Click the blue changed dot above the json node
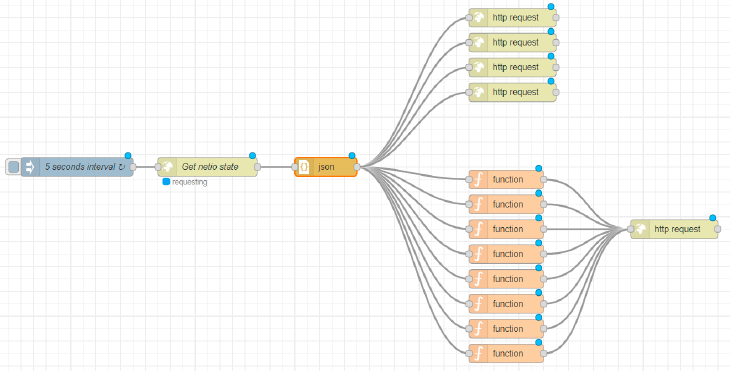This screenshot has height=371, width=730. pos(352,155)
